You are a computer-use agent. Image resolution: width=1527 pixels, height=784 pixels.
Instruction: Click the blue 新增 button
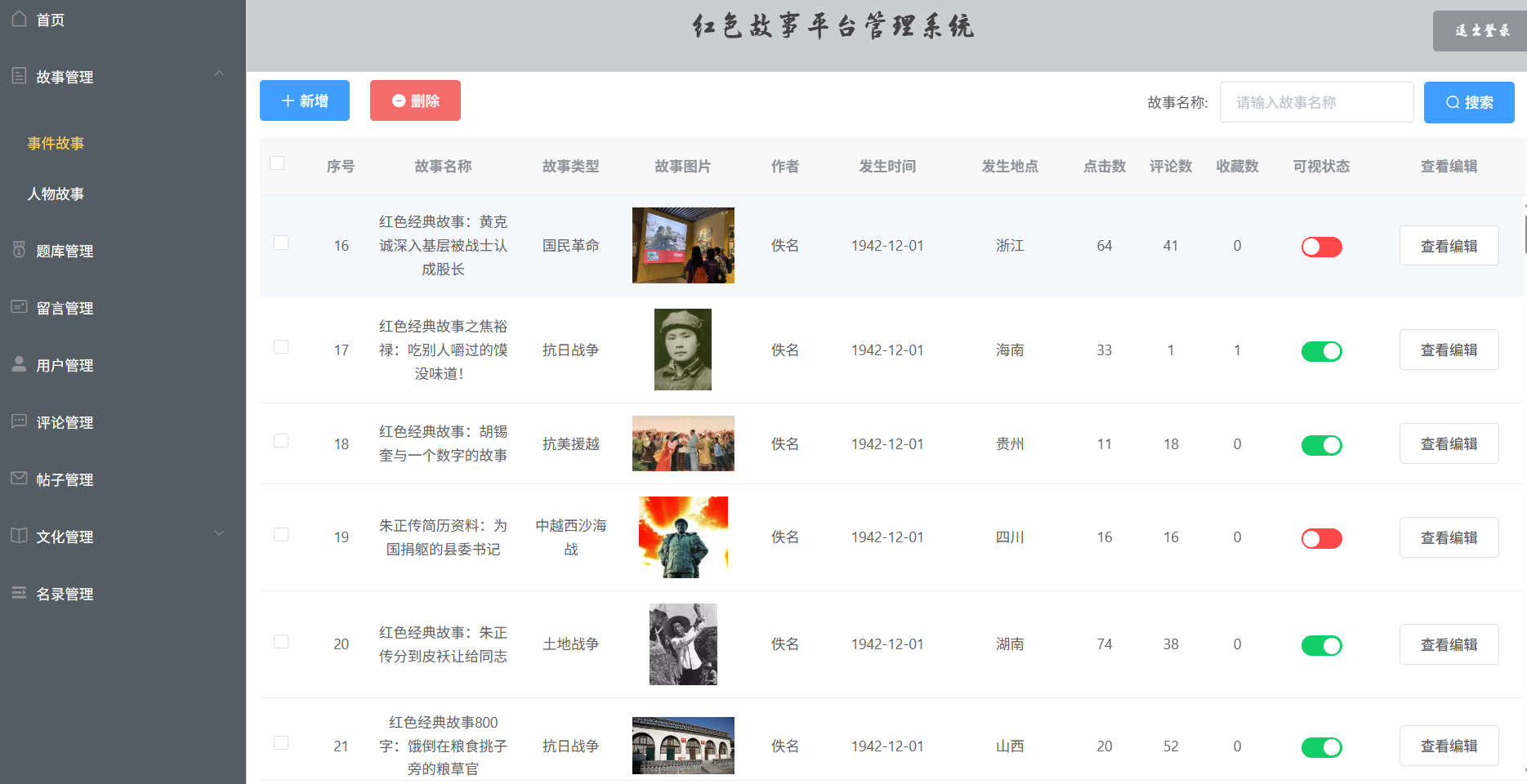(x=305, y=100)
